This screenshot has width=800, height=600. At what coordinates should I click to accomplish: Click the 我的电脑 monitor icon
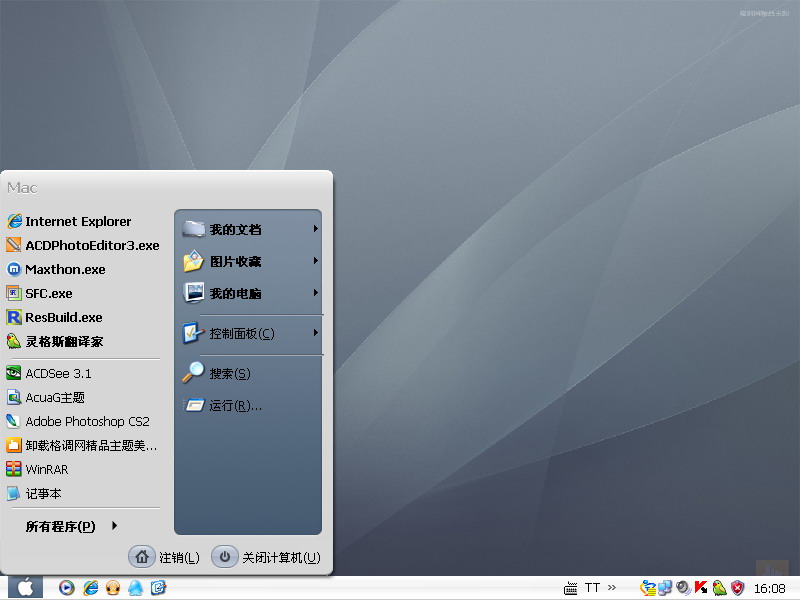193,293
